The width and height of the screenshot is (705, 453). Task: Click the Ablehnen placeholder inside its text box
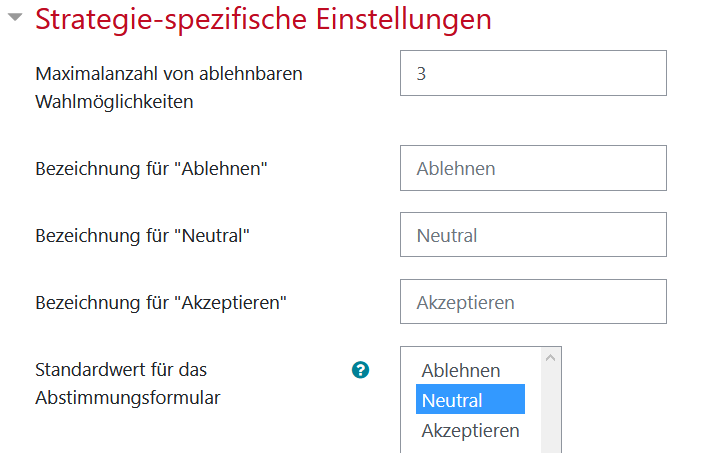pyautogui.click(x=456, y=169)
